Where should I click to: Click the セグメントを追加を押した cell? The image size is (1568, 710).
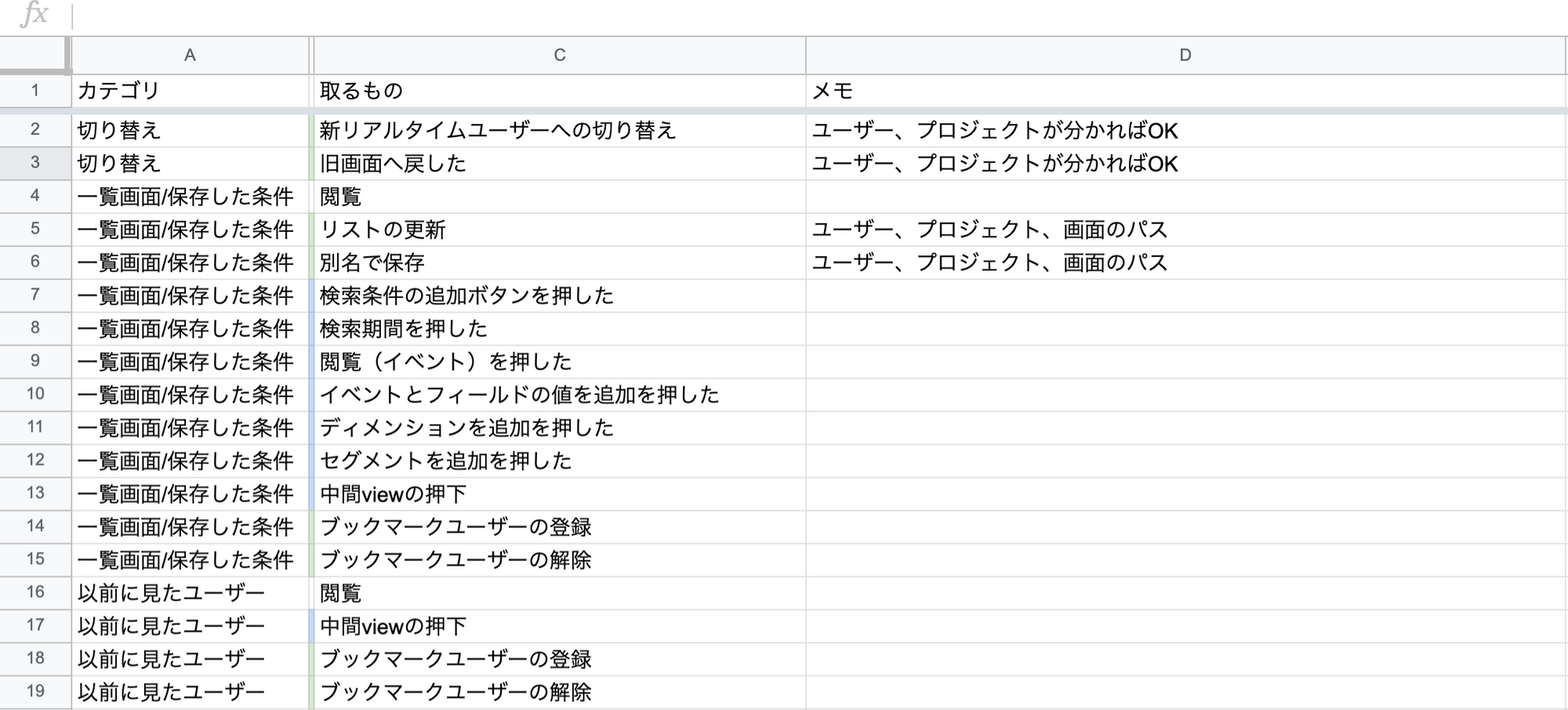point(559,461)
